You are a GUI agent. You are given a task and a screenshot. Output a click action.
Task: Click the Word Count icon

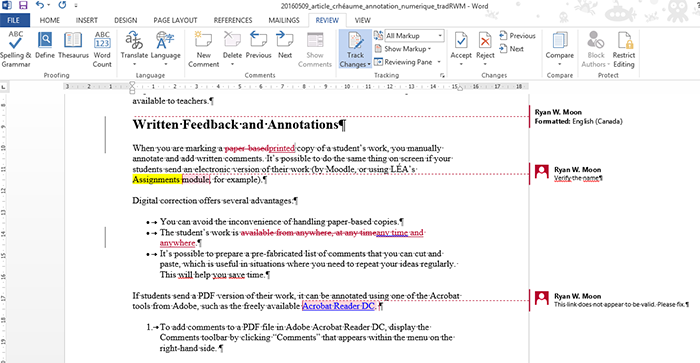click(x=102, y=49)
